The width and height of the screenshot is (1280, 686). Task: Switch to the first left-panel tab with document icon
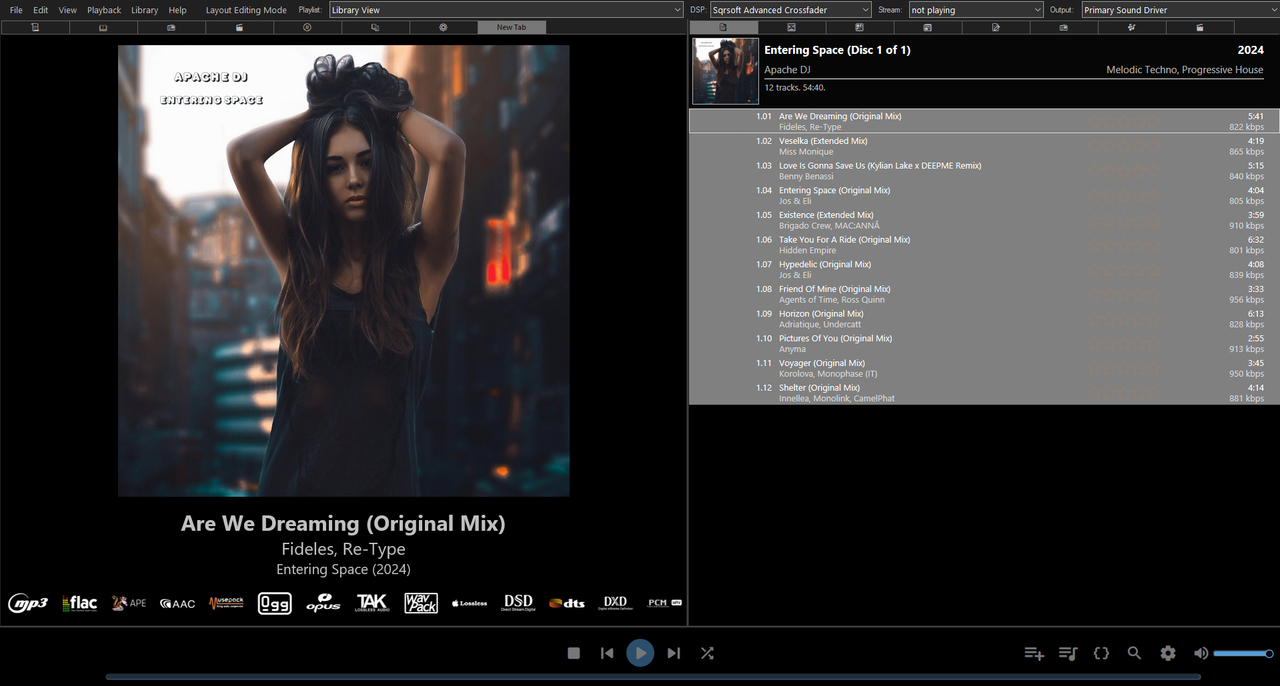[x=35, y=27]
